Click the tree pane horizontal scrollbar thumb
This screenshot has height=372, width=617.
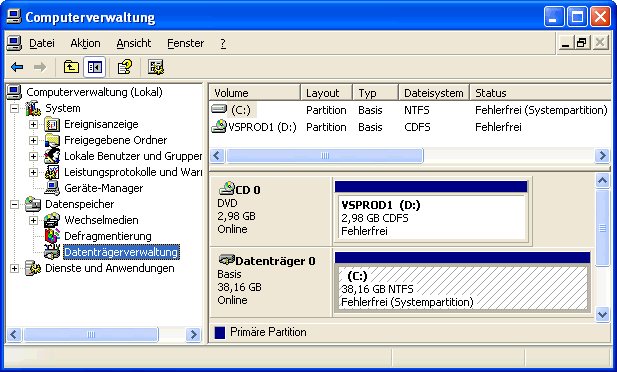[x=91, y=335]
